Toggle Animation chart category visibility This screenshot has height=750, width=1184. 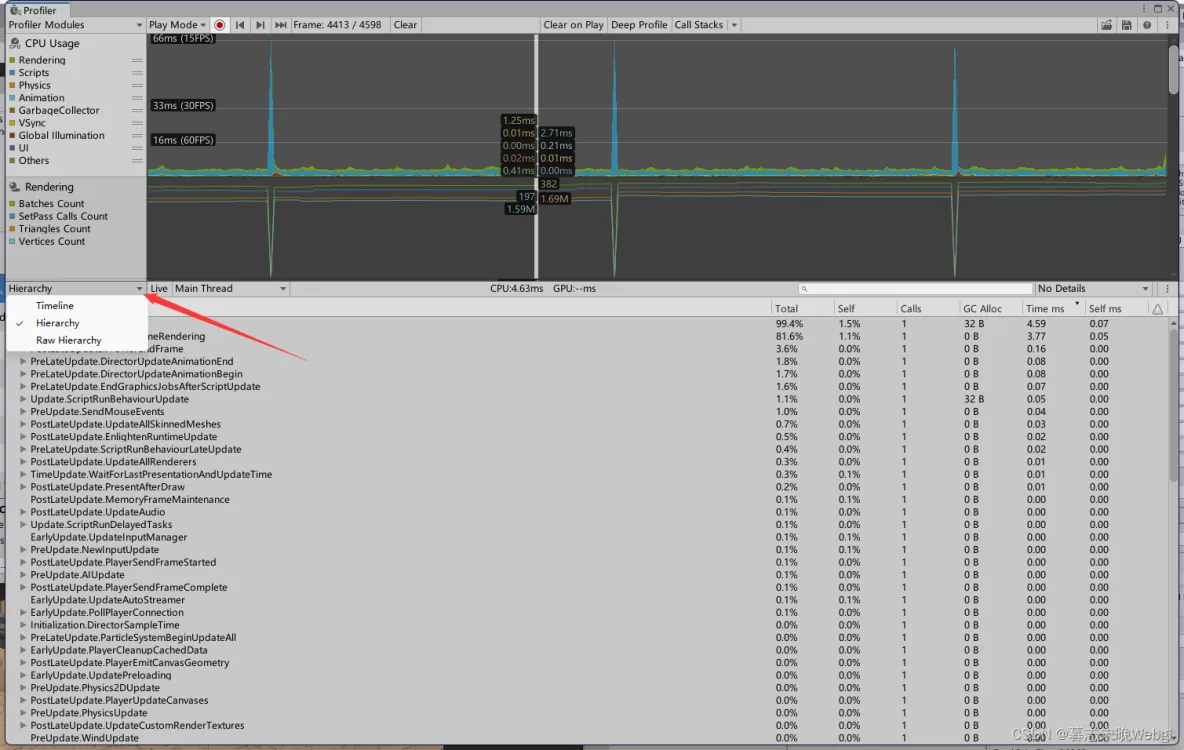12,98
